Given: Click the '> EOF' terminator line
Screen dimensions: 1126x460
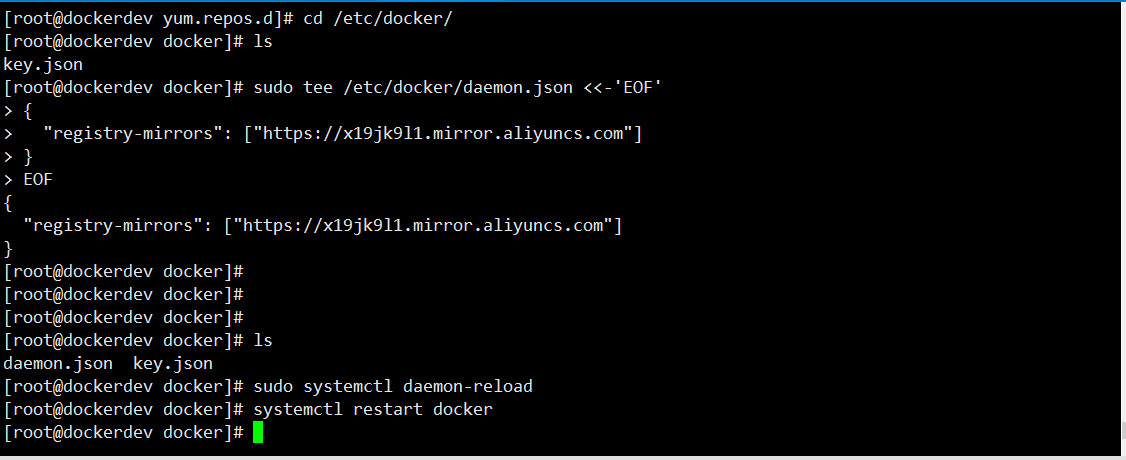Looking at the screenshot, I should (28, 179).
